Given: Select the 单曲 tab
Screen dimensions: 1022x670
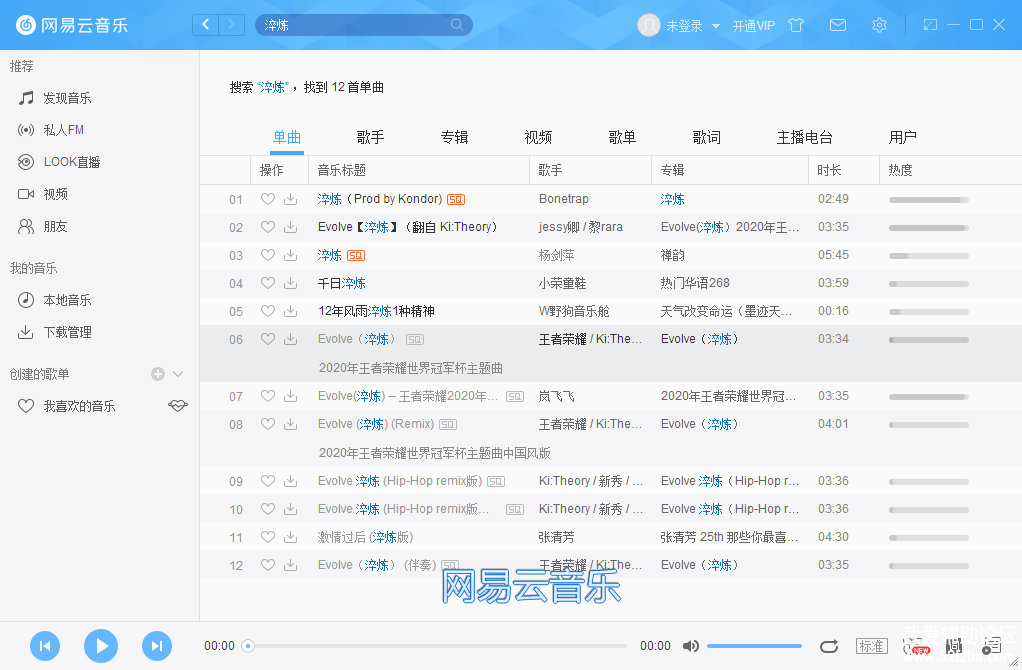Looking at the screenshot, I should point(287,138).
